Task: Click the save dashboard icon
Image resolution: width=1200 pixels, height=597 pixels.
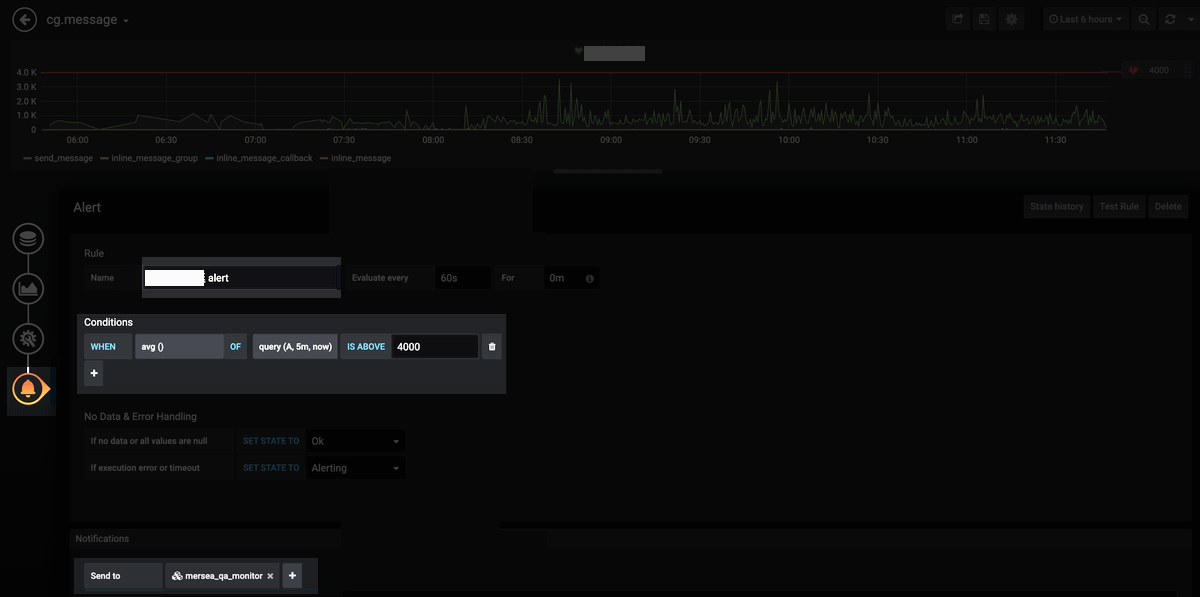Action: tap(984, 18)
